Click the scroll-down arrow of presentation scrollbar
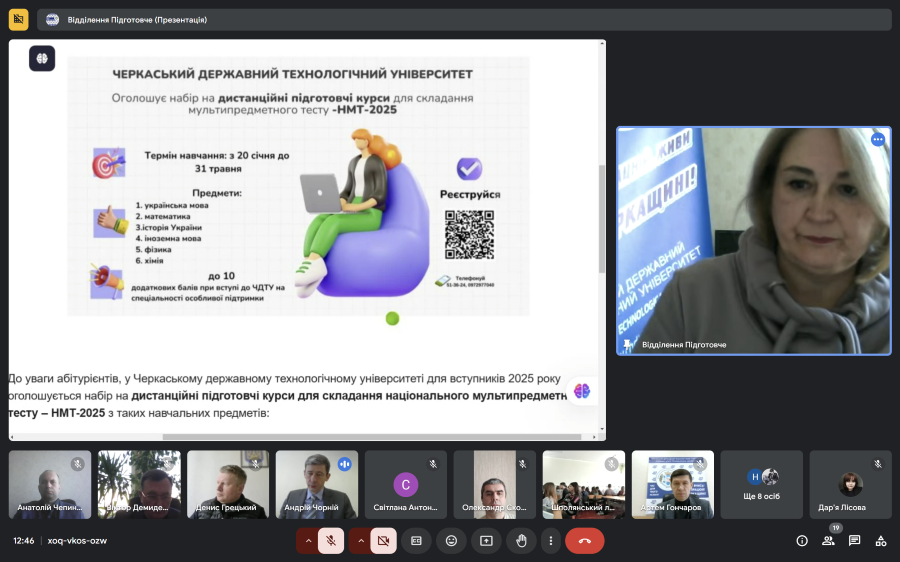This screenshot has width=900, height=562. [602, 429]
